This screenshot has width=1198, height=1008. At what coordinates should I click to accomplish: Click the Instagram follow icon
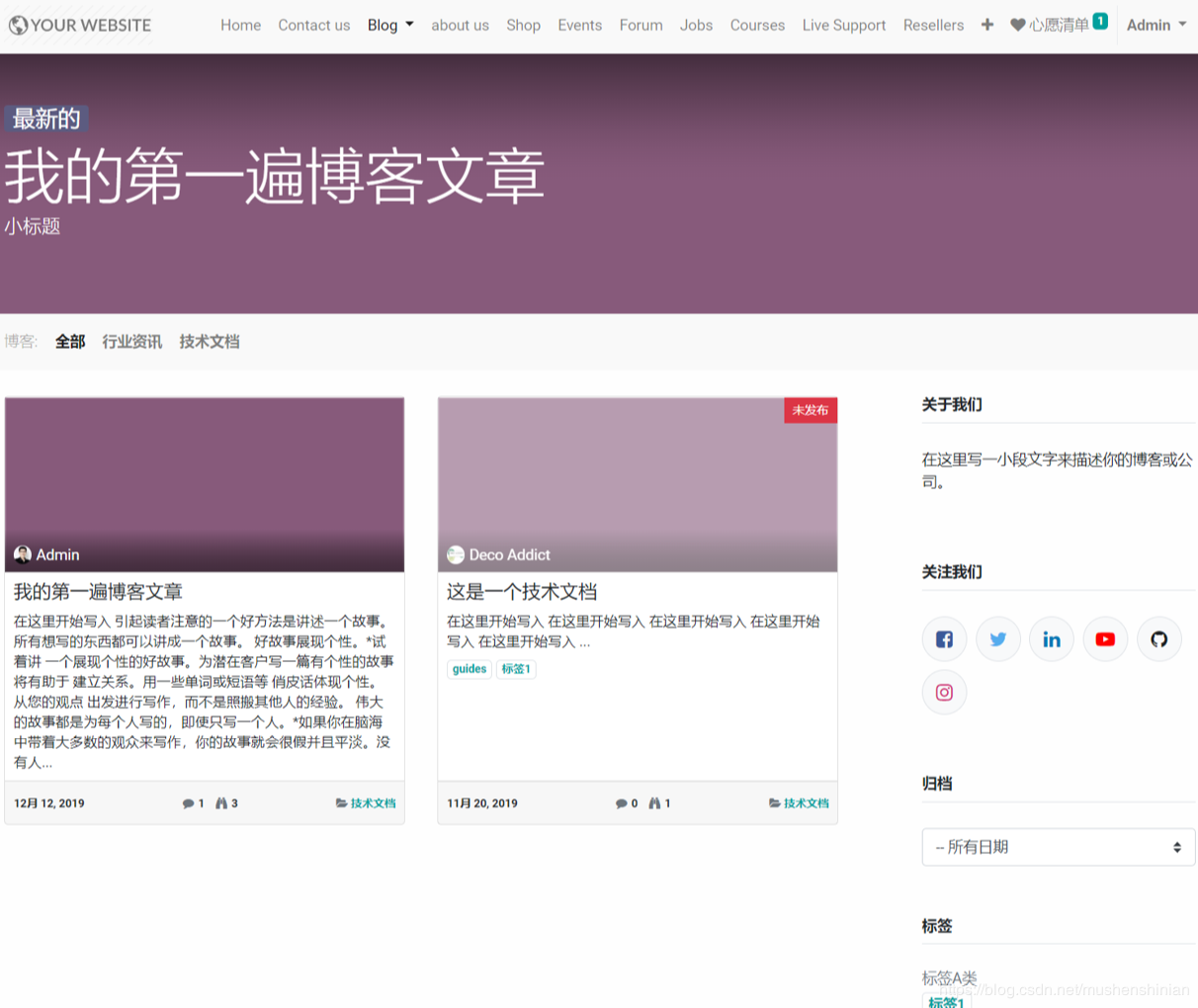pos(944,692)
